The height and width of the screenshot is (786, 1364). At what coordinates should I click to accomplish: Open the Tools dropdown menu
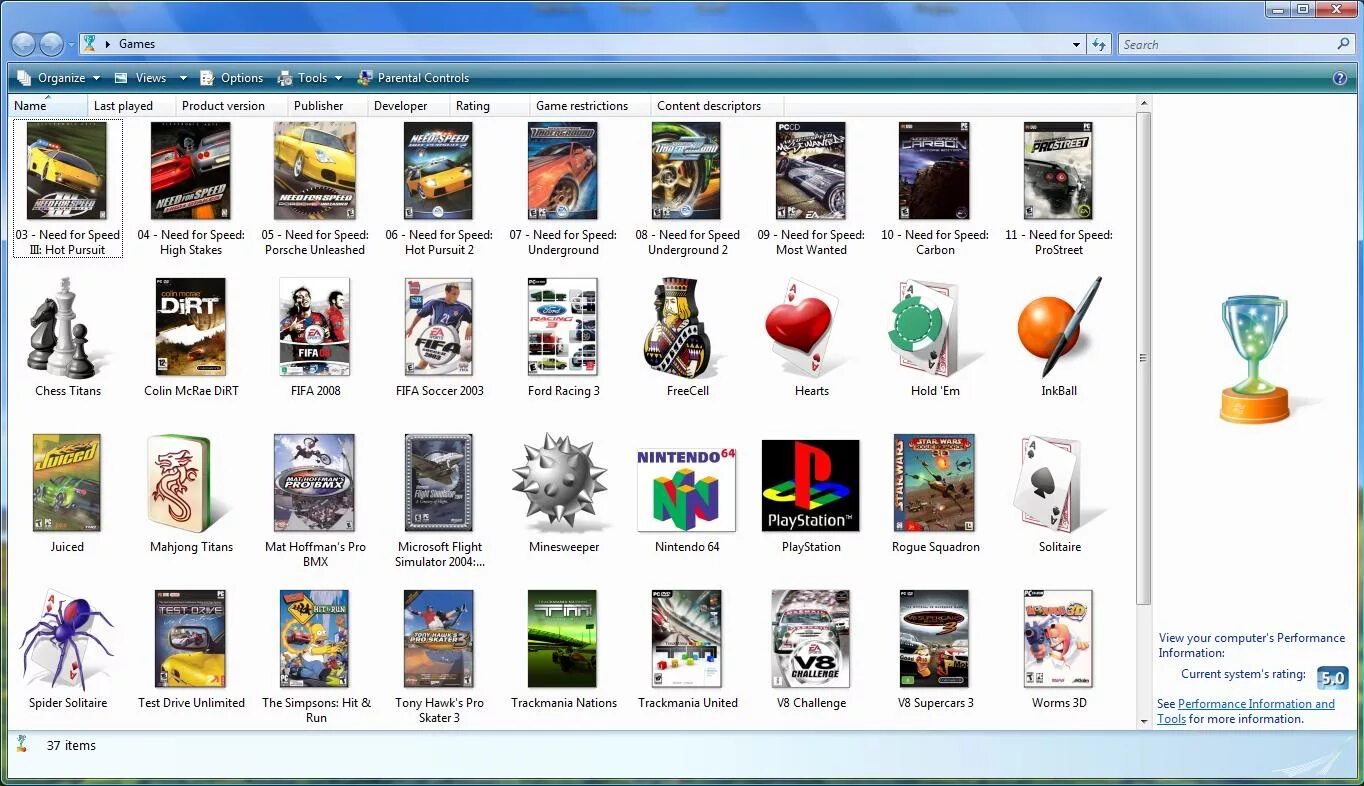311,78
